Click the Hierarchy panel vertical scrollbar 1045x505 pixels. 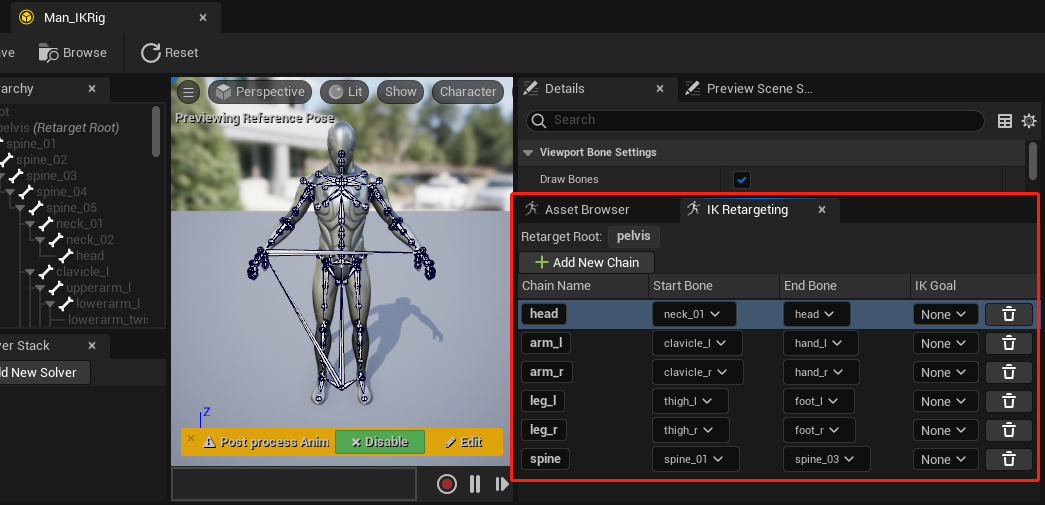click(x=156, y=131)
